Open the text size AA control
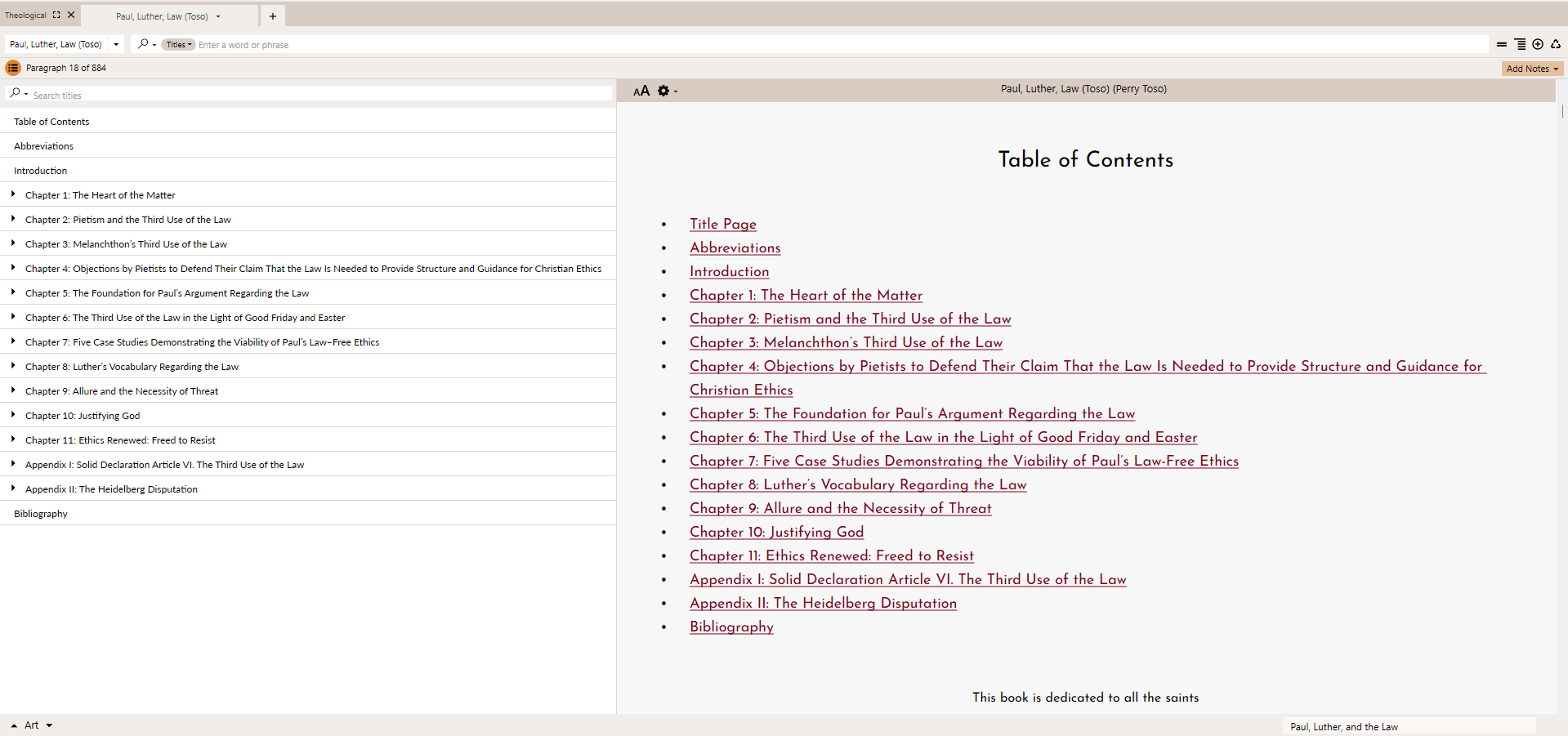This screenshot has height=736, width=1568. click(641, 91)
